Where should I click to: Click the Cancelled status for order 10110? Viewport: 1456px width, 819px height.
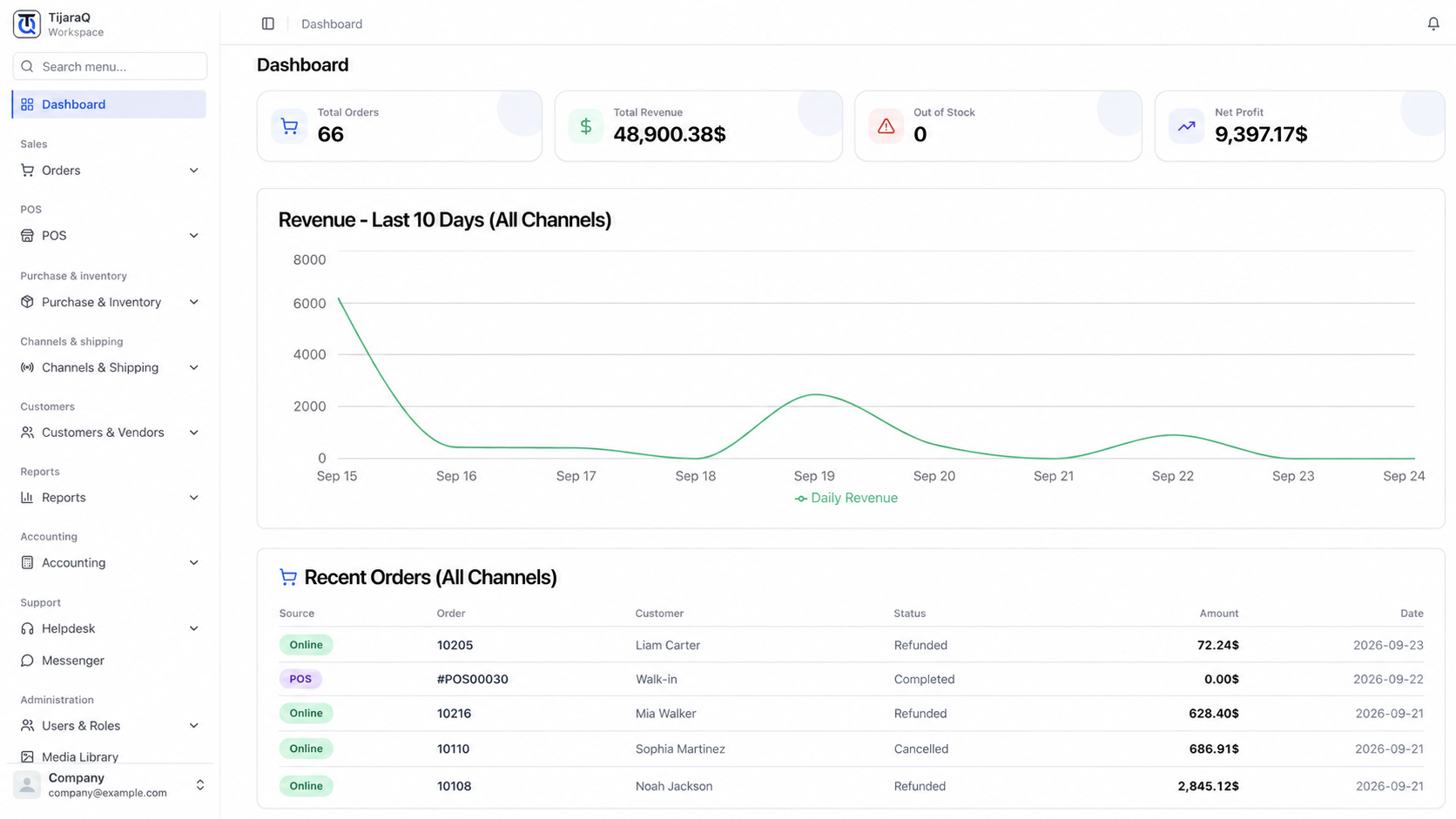tap(920, 749)
